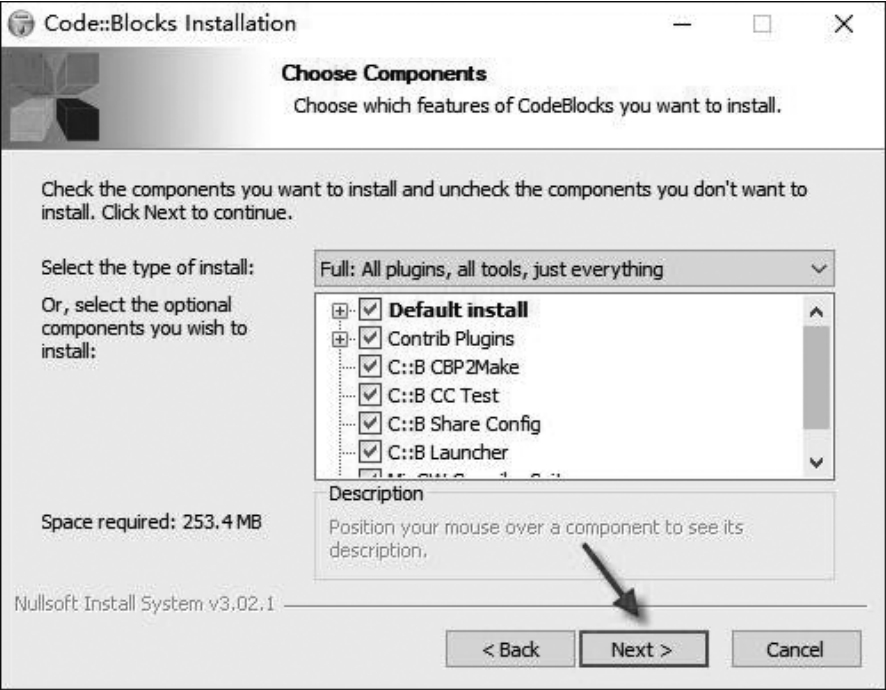Toggle the C::B Share Config checkbox
Viewport: 886px width, 690px height.
(x=371, y=424)
